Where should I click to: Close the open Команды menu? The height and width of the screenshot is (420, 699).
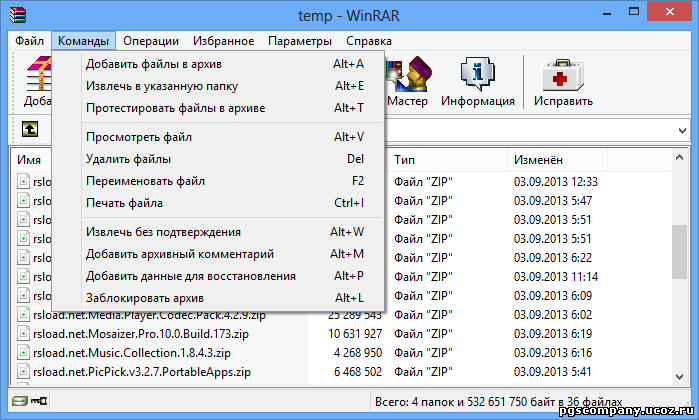(83, 41)
